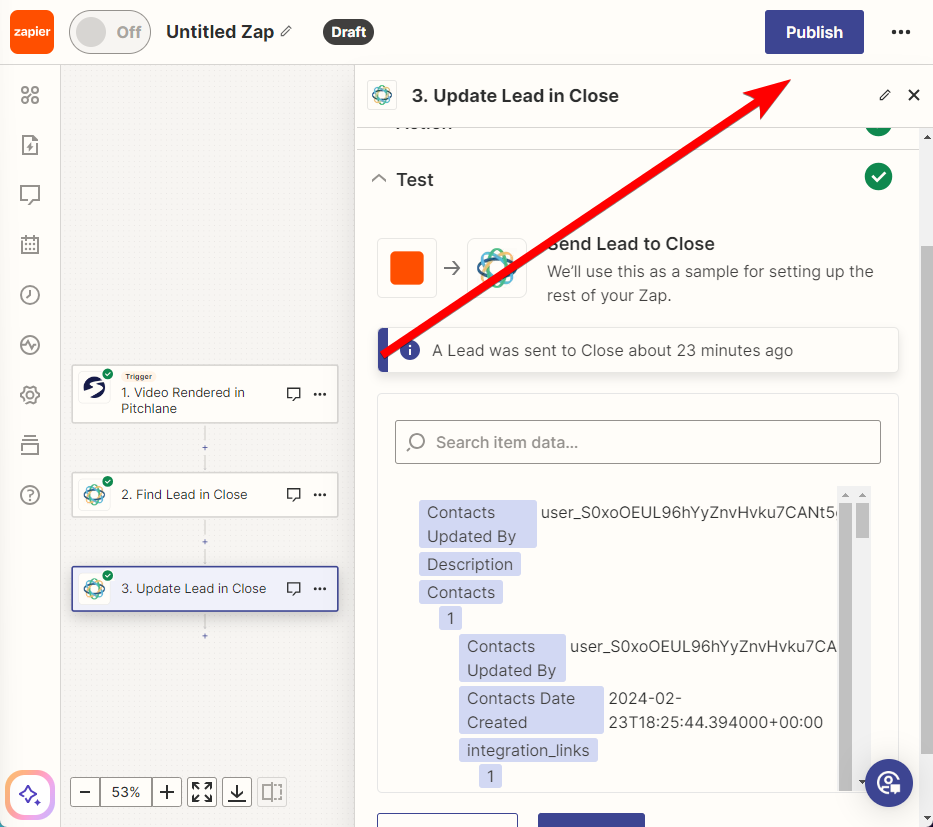Viewport: 933px width, 827px height.
Task: Edit the Untitled Zap name pencil
Action: pos(287,31)
